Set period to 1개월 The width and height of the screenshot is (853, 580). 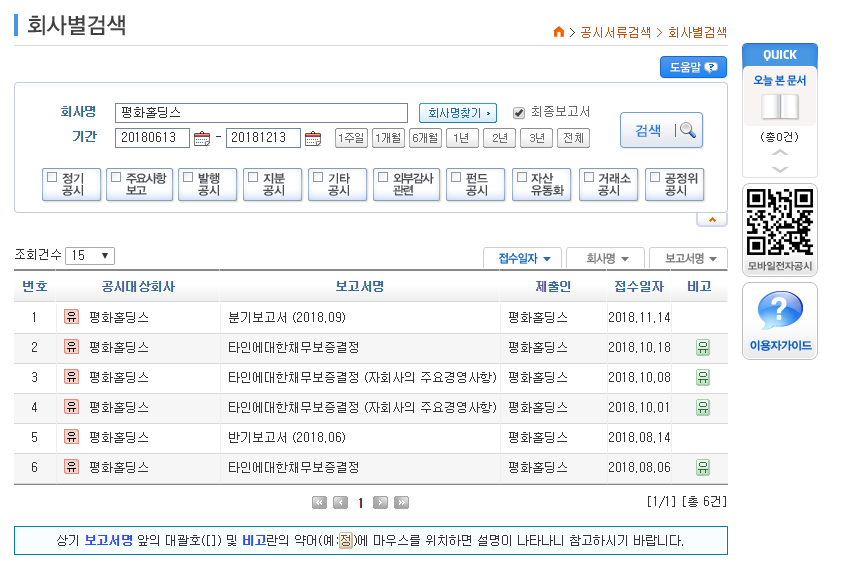click(x=388, y=138)
